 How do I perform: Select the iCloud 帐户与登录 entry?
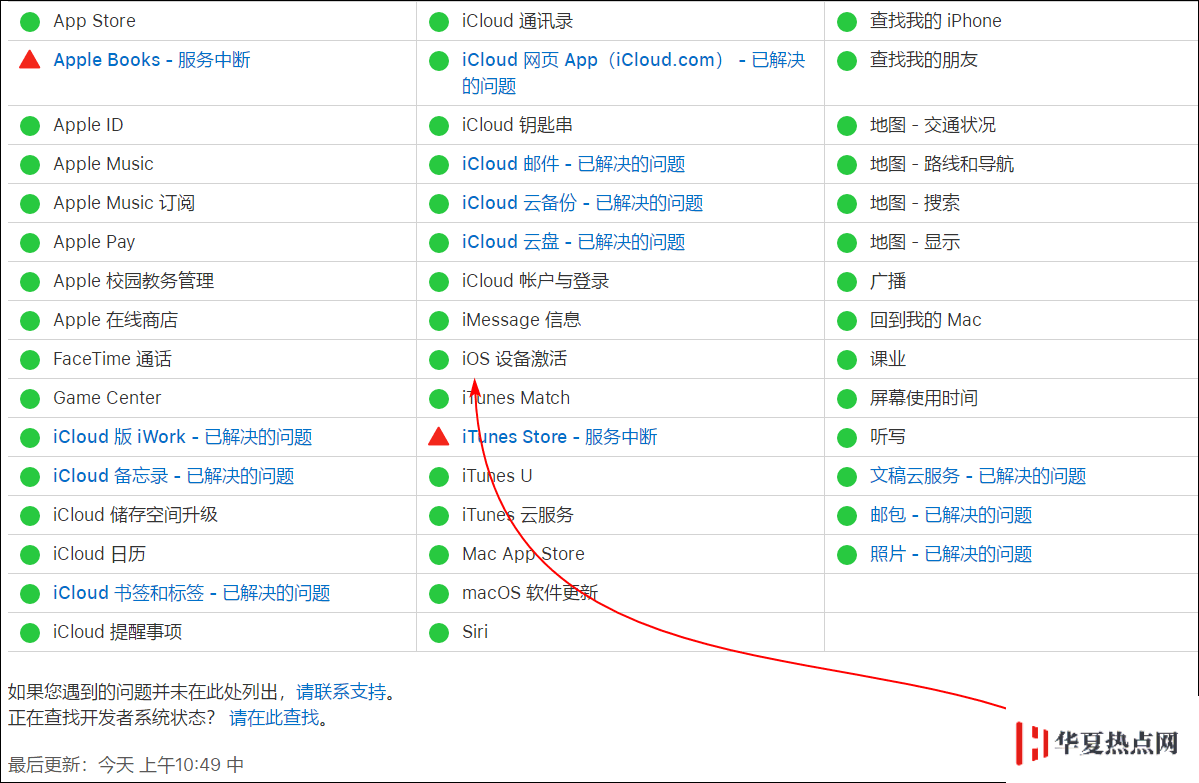click(535, 281)
